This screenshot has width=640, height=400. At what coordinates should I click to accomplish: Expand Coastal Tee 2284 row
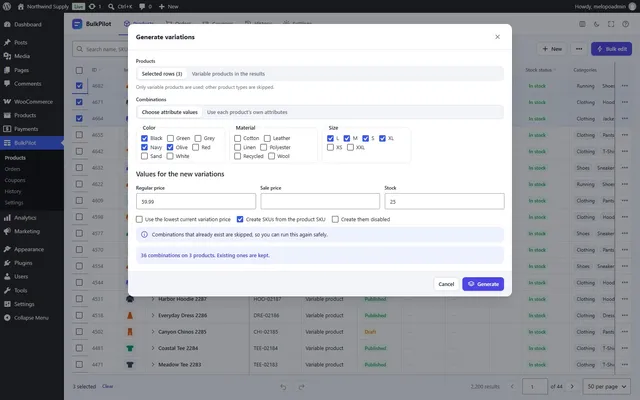click(153, 348)
